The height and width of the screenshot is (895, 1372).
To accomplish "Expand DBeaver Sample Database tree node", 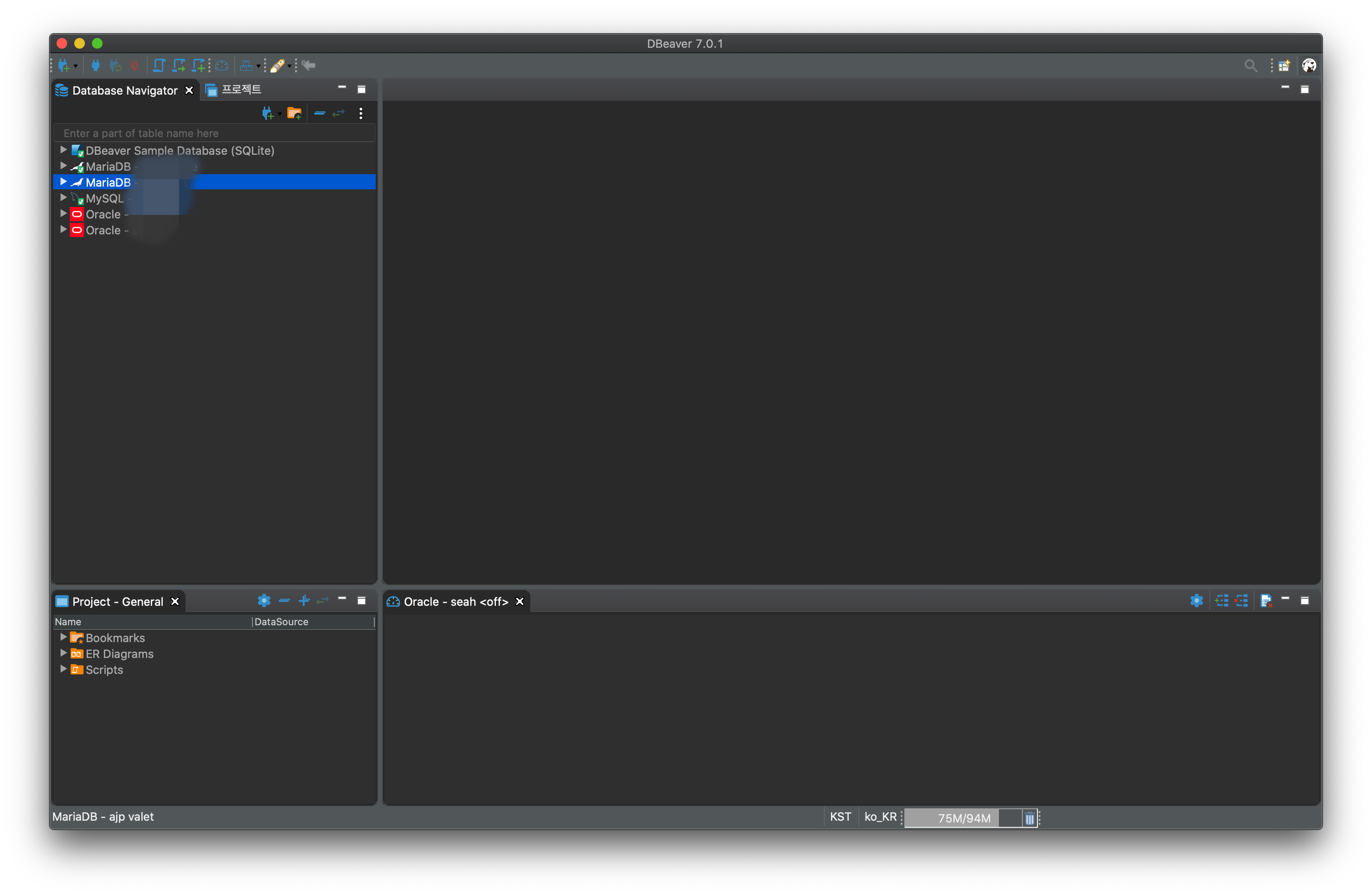I will [x=63, y=150].
